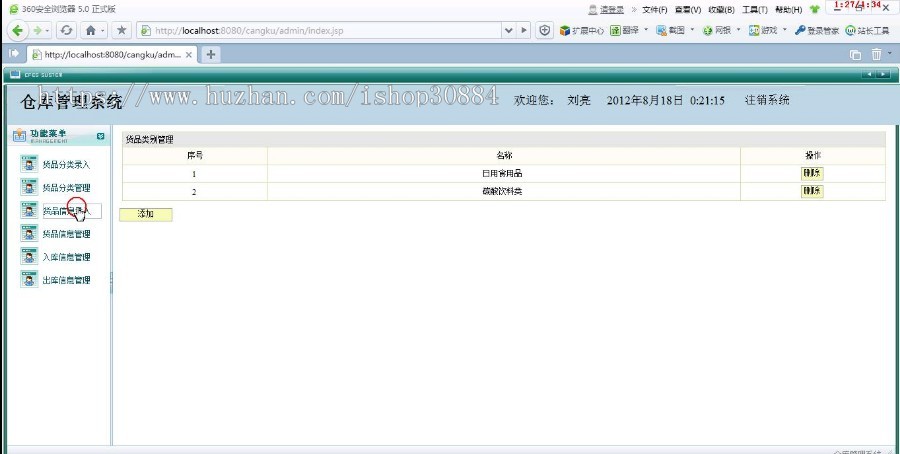Open the 游戏 dropdown arrow

click(785, 29)
